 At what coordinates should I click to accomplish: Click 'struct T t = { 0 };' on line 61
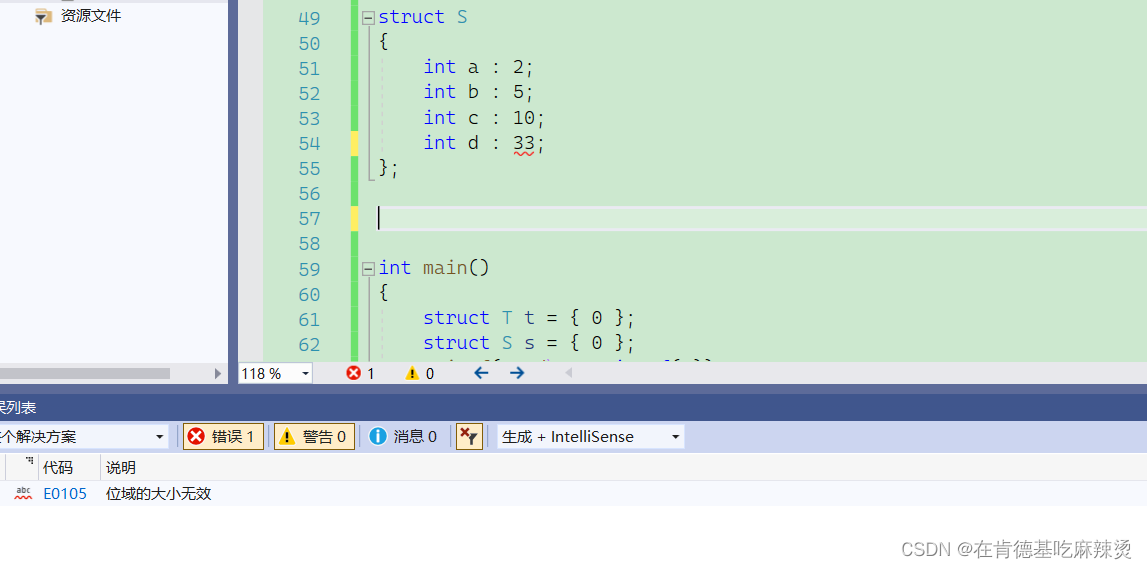(529, 317)
